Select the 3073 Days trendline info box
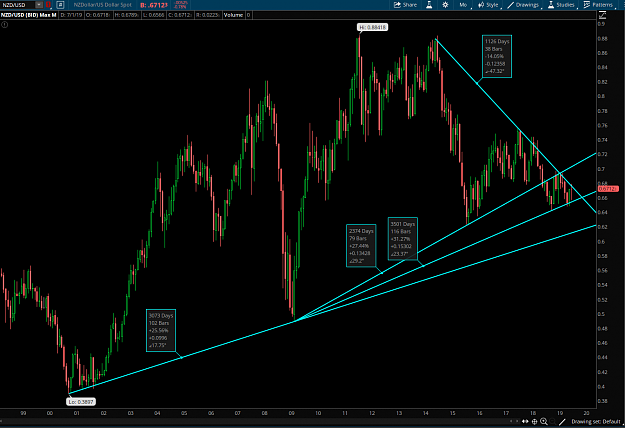The height and width of the screenshot is (428, 625). pyautogui.click(x=161, y=330)
